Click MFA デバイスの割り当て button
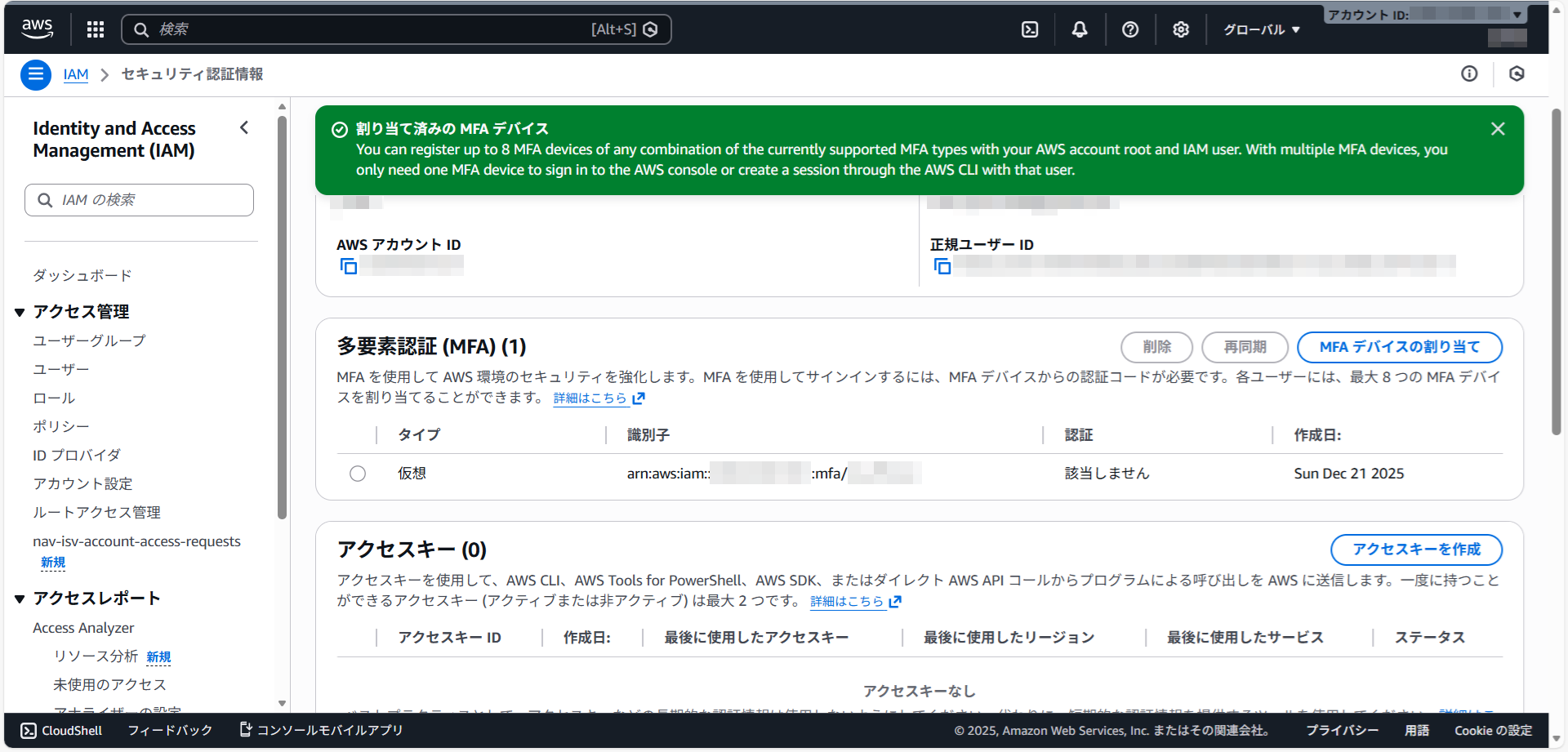Viewport: 1568px width, 752px height. coord(1399,347)
